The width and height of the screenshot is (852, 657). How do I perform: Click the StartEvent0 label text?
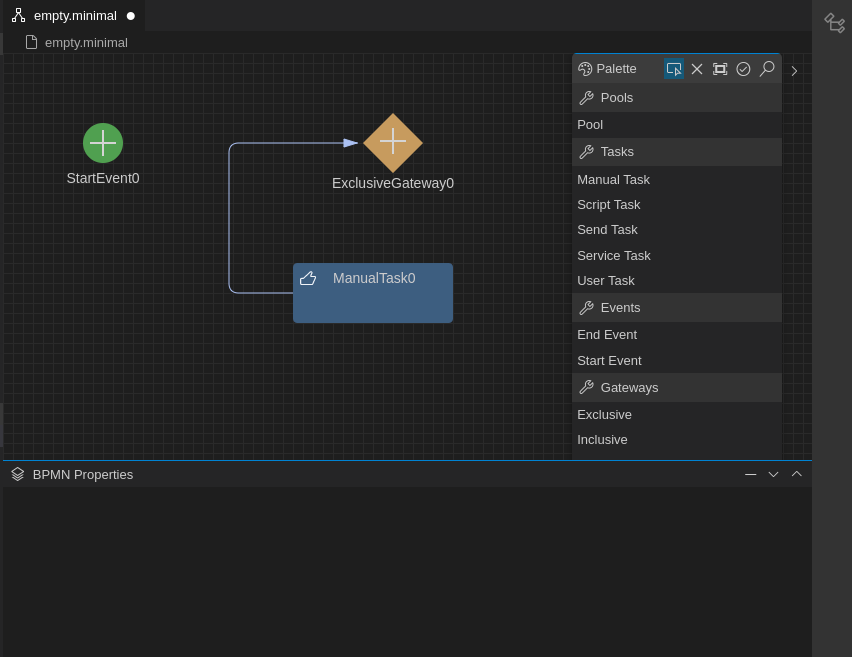pyautogui.click(x=103, y=178)
